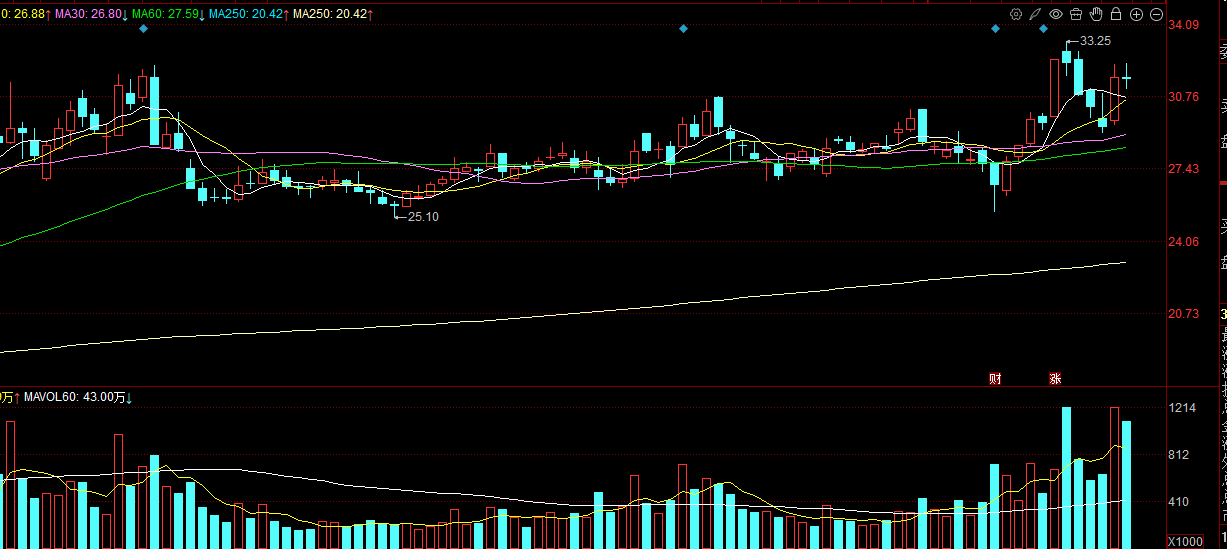
Task: Click the 1214 volume axis label
Action: 1183,408
